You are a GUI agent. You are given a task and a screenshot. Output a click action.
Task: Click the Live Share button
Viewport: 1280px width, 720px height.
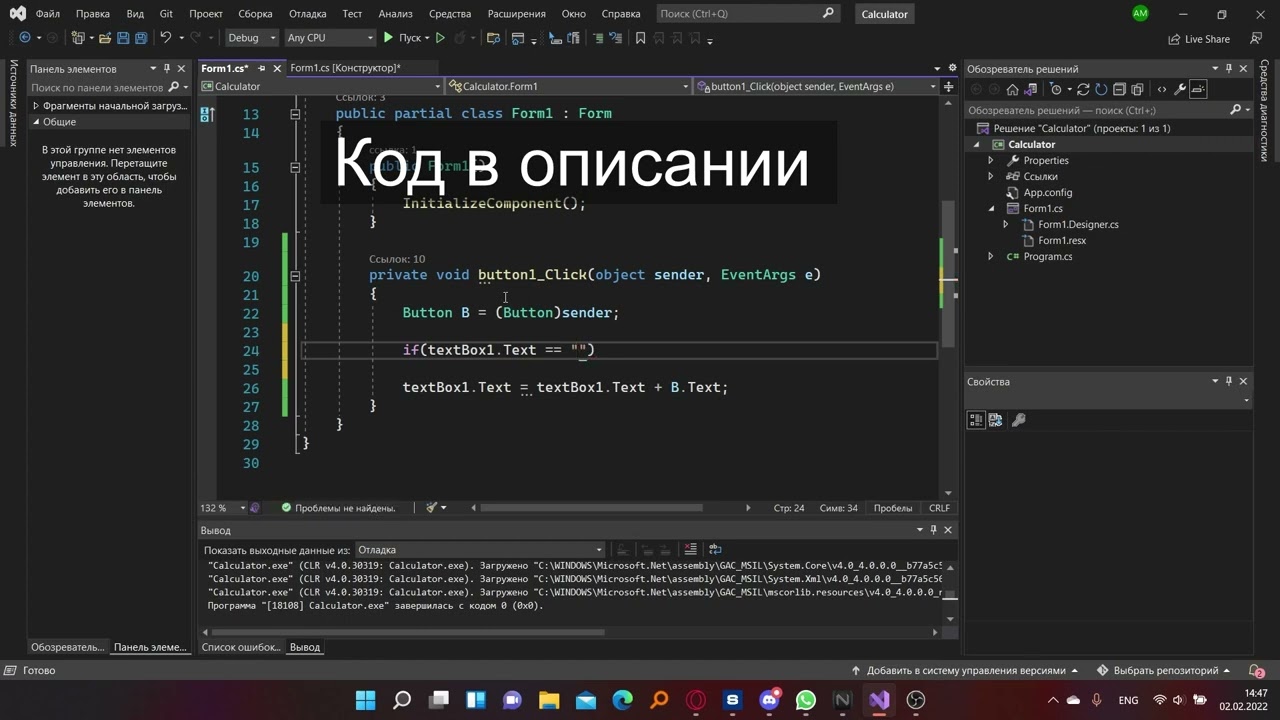(x=1199, y=39)
